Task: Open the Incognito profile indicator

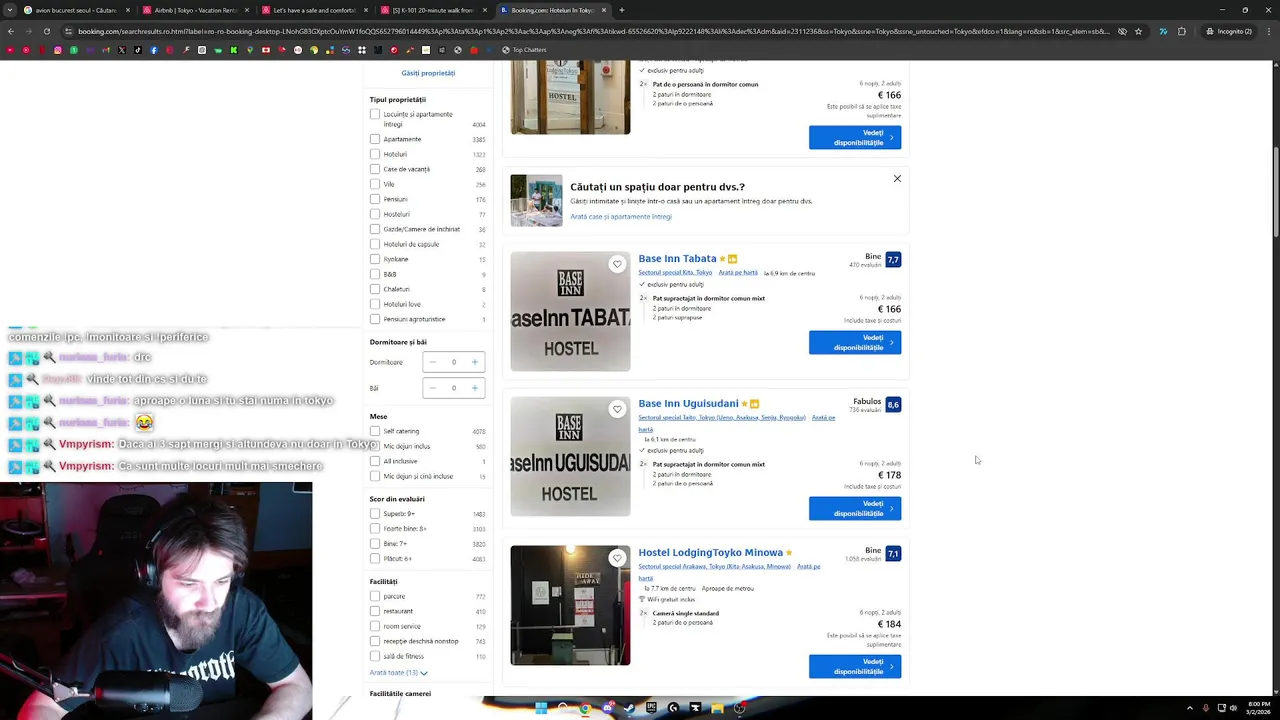Action: 1228,31
